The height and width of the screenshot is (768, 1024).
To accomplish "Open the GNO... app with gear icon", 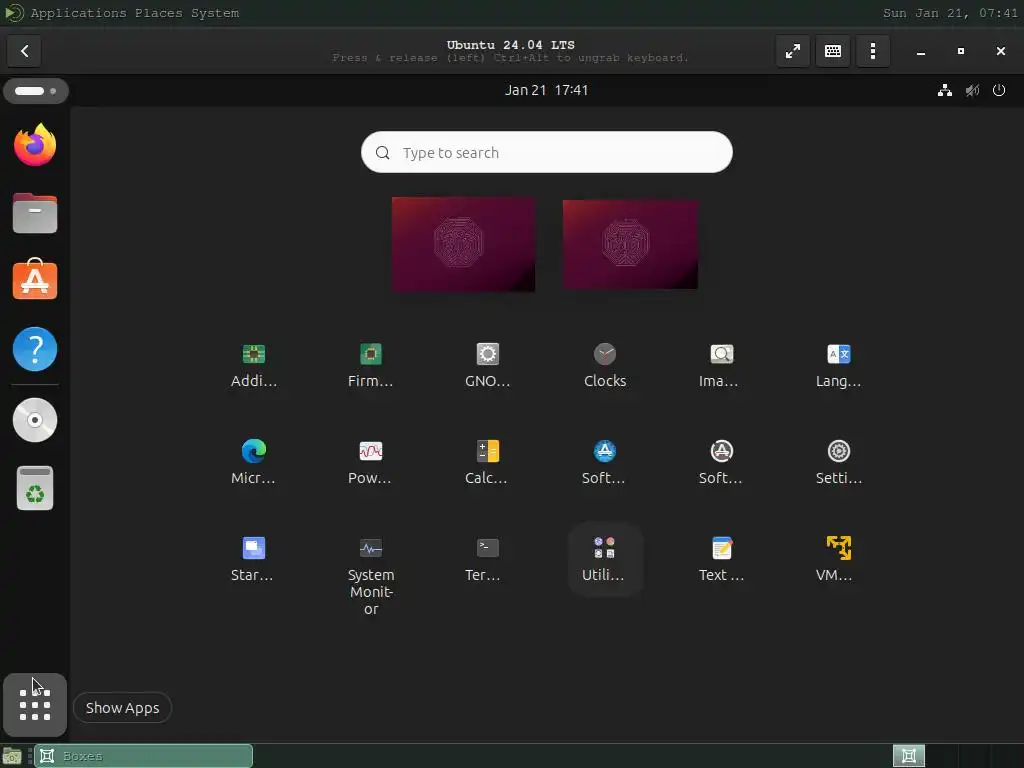I will 487,366.
